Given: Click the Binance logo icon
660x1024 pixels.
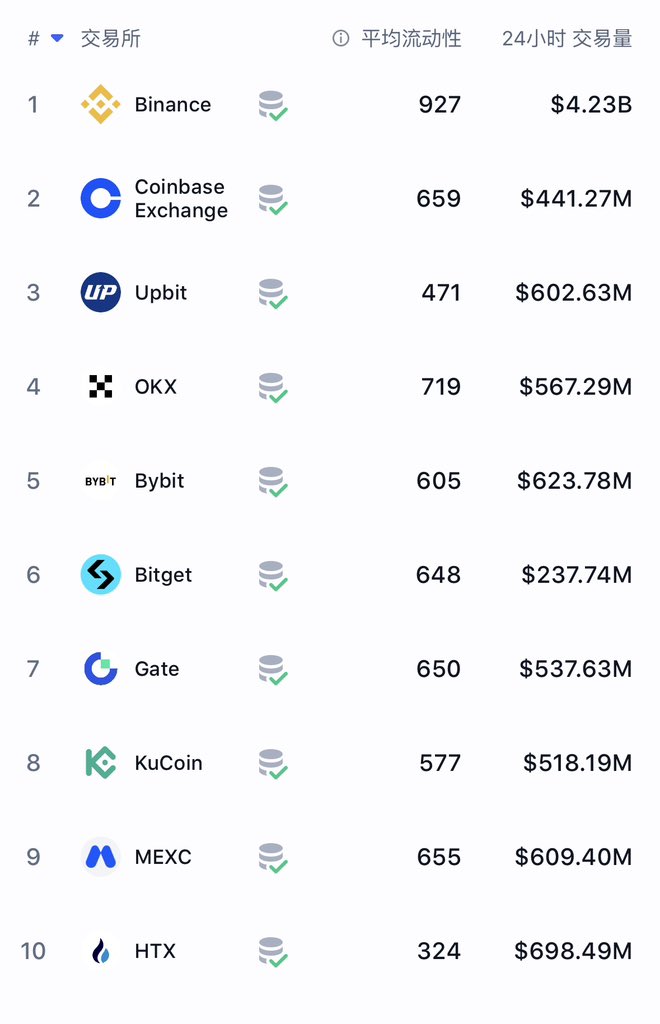Looking at the screenshot, I should click(x=101, y=104).
